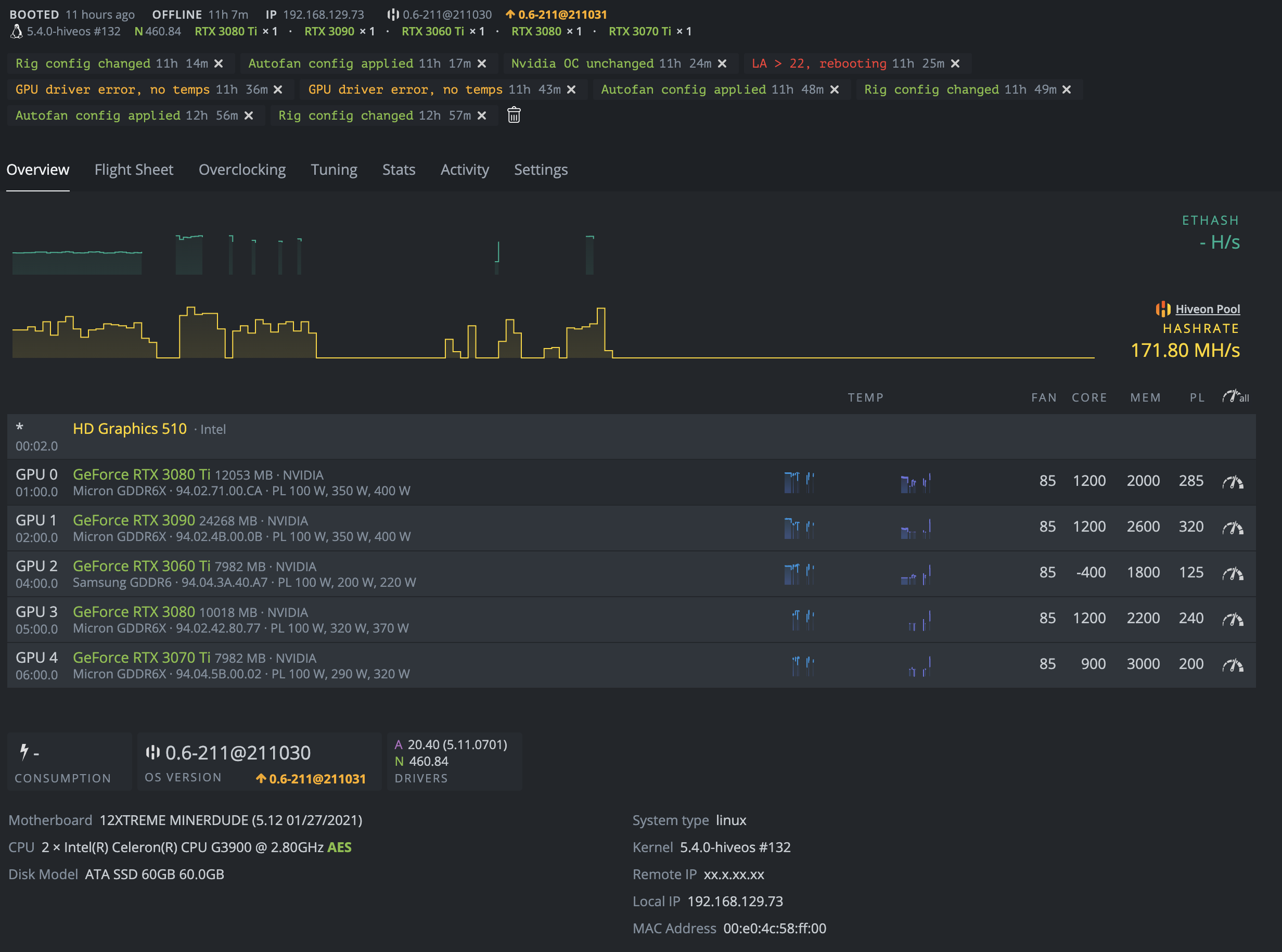
Task: Close the 'Rig config changed 11h 14m' tag
Action: [x=219, y=63]
